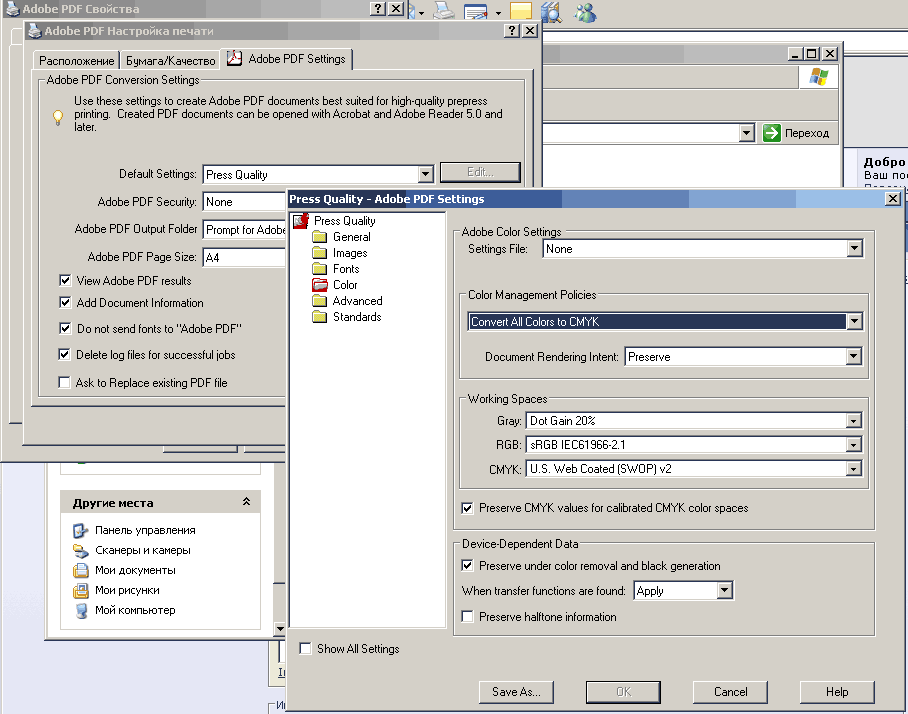This screenshot has height=714, width=908.
Task: Open the Images folder in the settings tree
Action: (320, 252)
